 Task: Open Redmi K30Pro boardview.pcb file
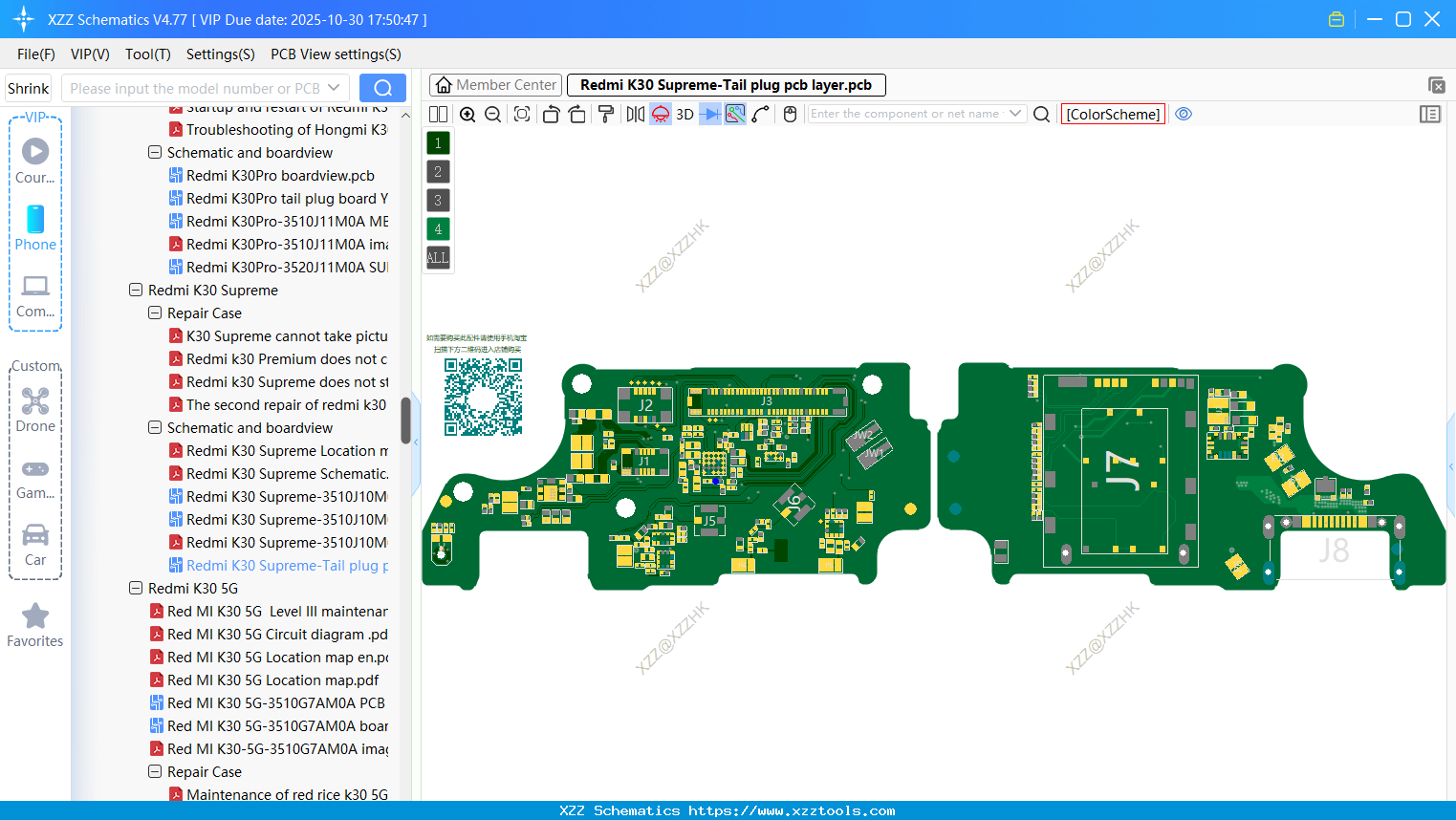click(x=279, y=175)
